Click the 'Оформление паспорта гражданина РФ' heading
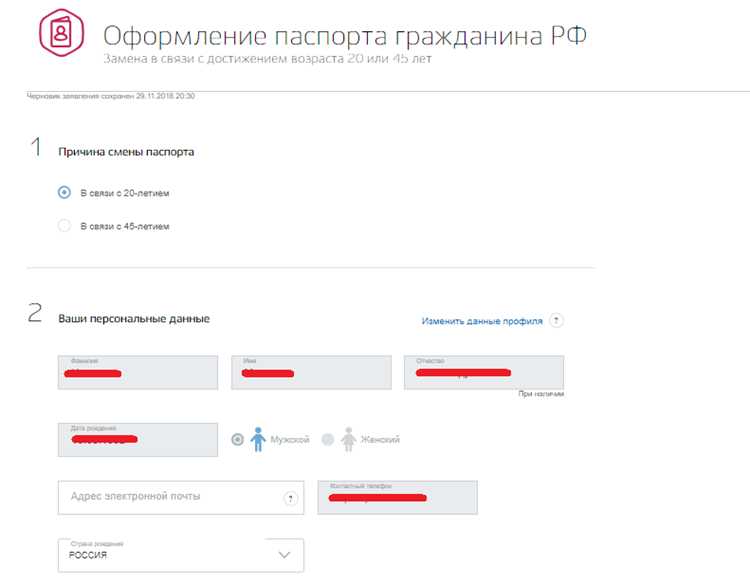Screen dimensions: 750x583 345,36
